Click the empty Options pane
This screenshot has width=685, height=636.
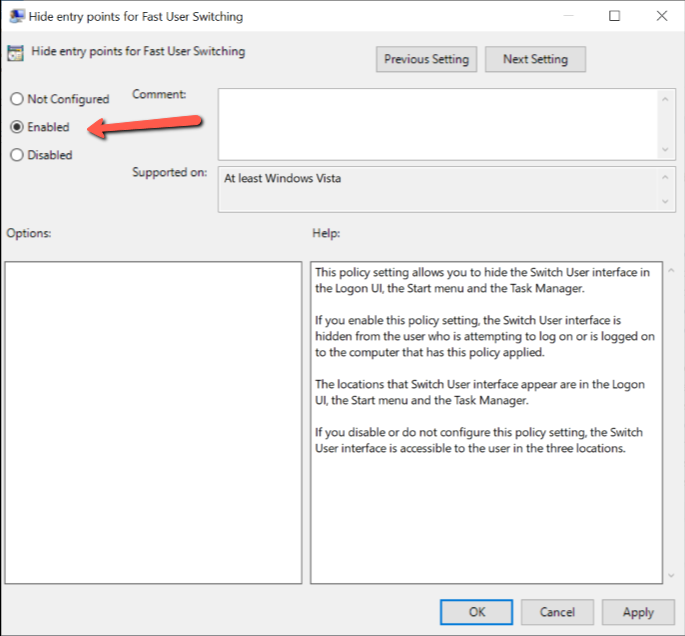[x=153, y=422]
